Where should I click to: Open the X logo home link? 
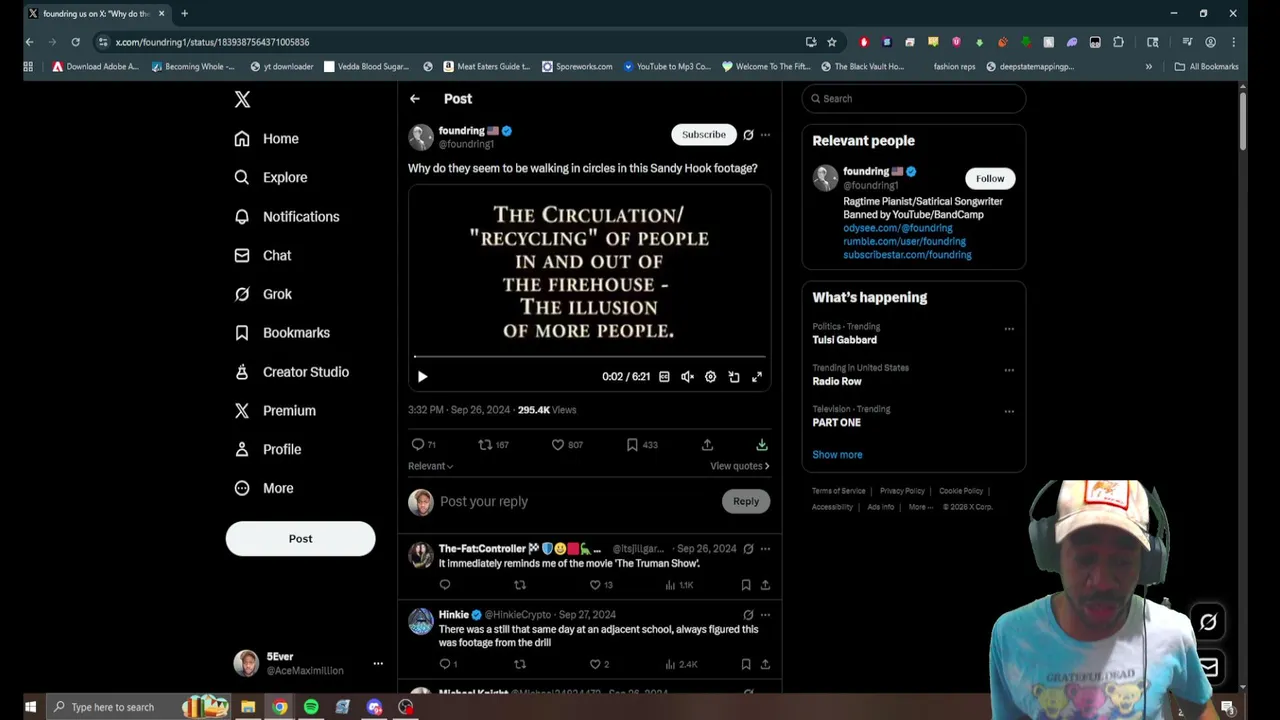click(x=242, y=99)
